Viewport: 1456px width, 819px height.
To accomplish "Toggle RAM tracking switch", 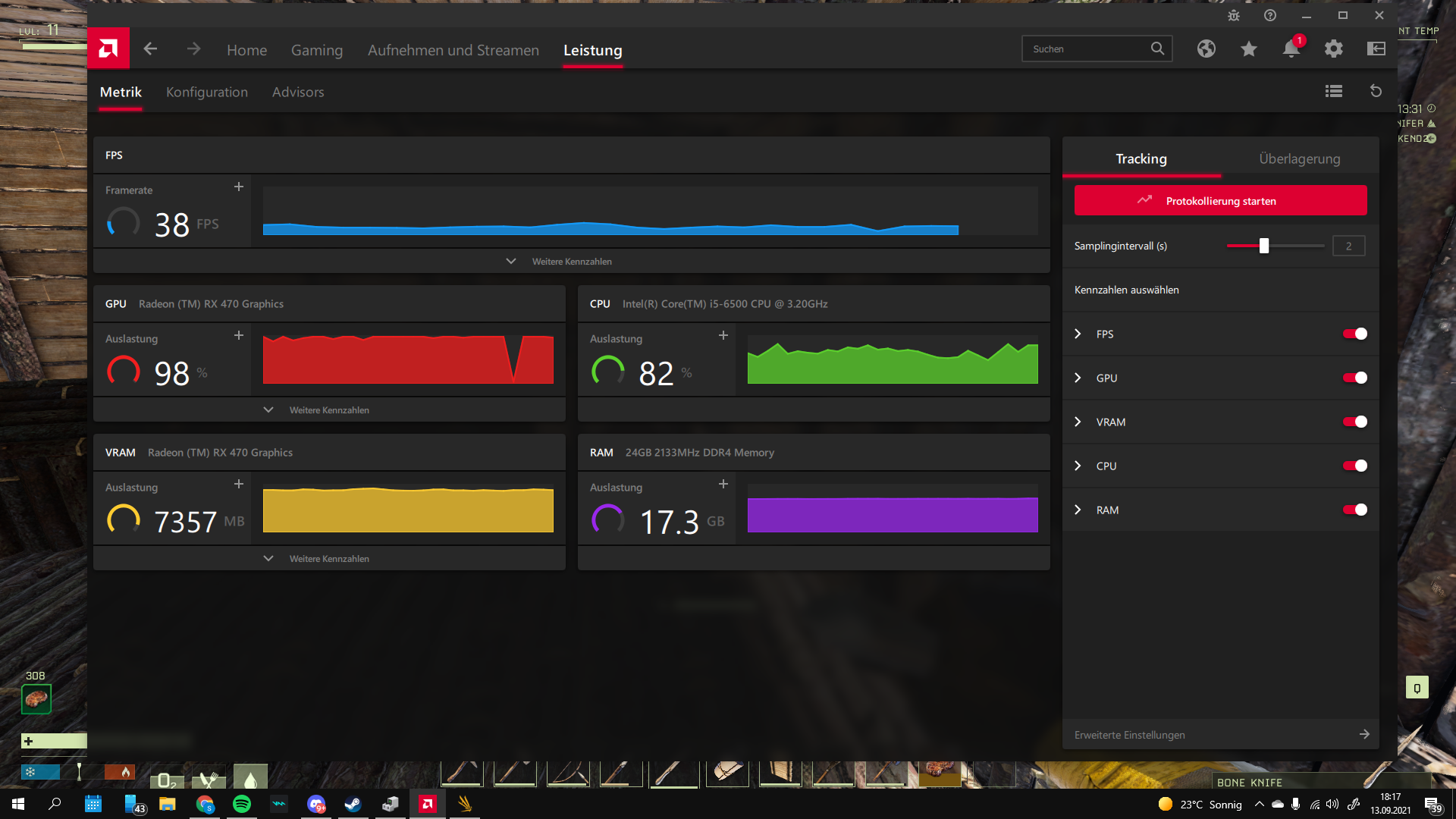I will tap(1354, 510).
